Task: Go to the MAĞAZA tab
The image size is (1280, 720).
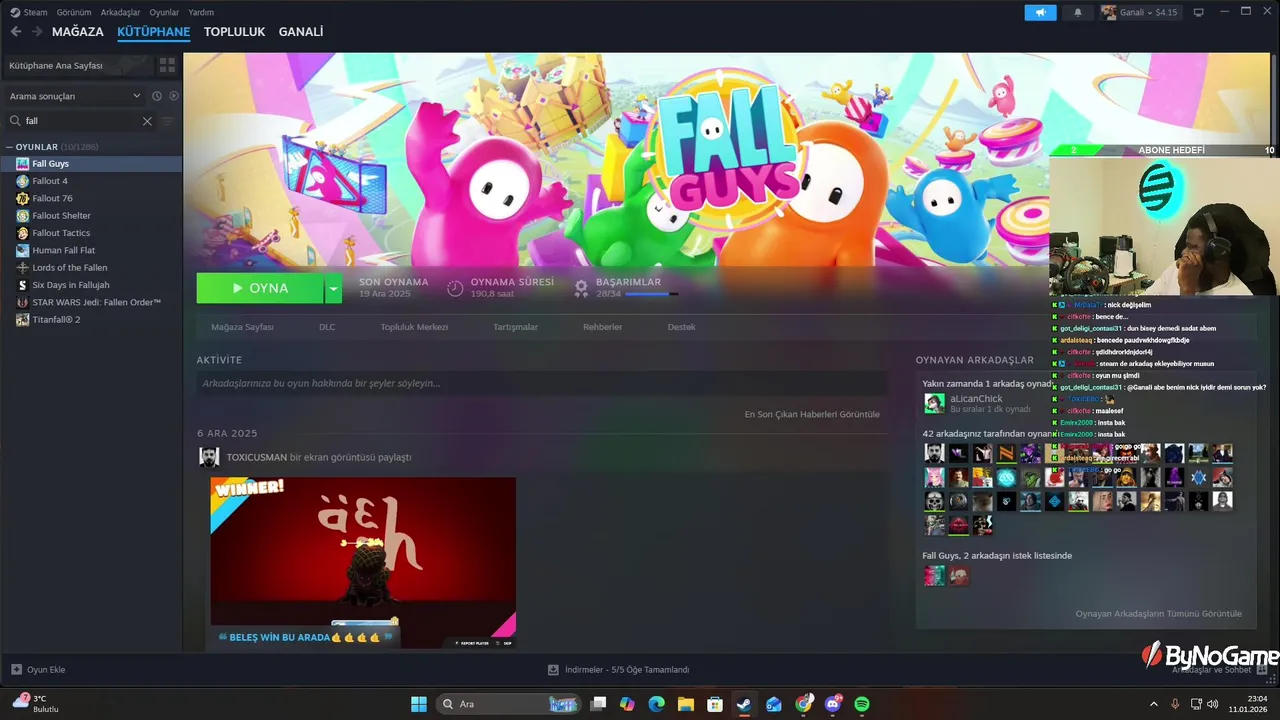Action: pyautogui.click(x=78, y=32)
